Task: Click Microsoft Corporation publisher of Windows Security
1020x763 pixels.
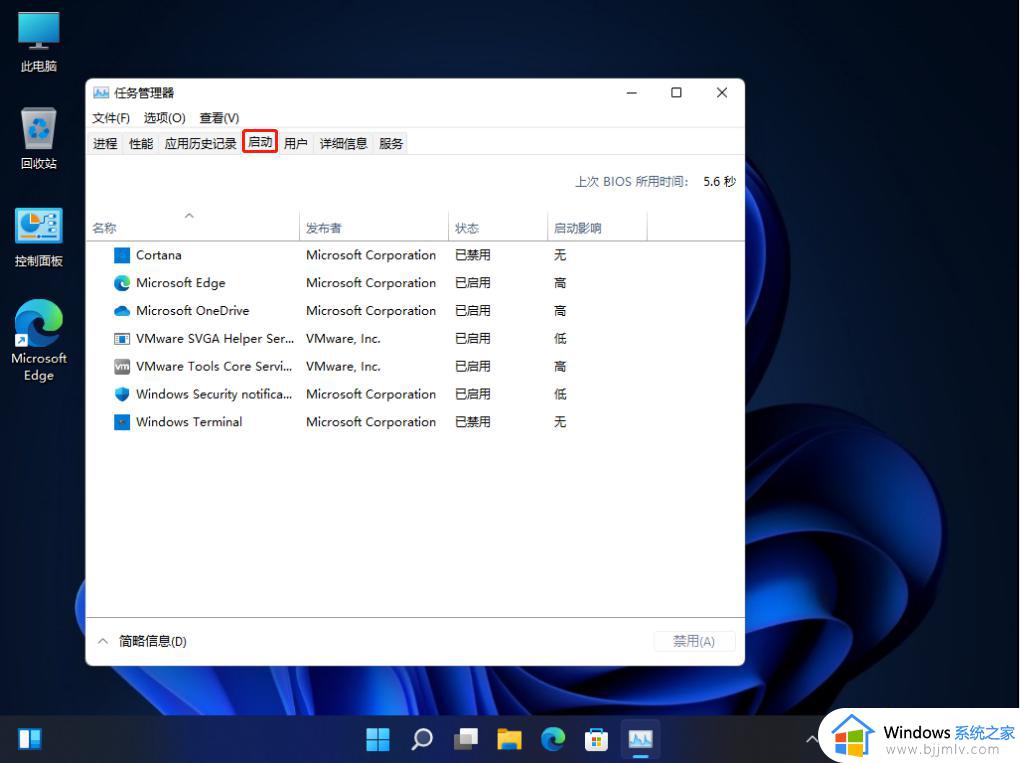Action: coord(371,394)
